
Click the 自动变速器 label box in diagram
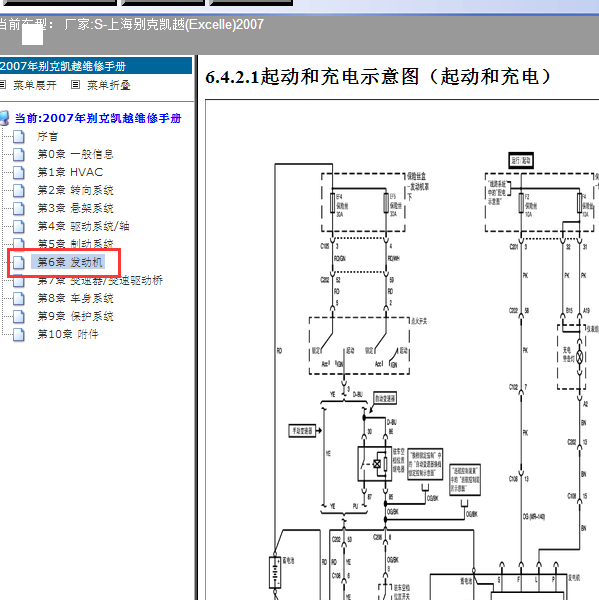click(385, 398)
